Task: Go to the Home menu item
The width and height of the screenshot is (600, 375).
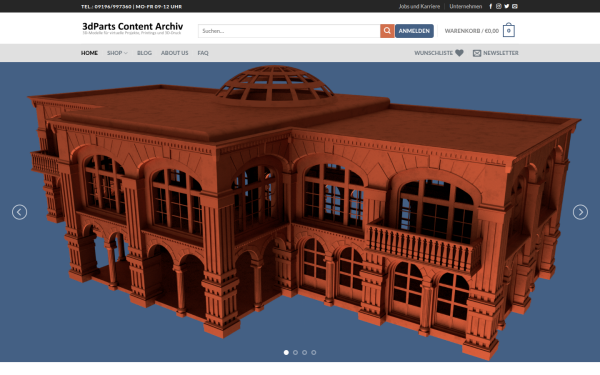Action: [x=89, y=53]
